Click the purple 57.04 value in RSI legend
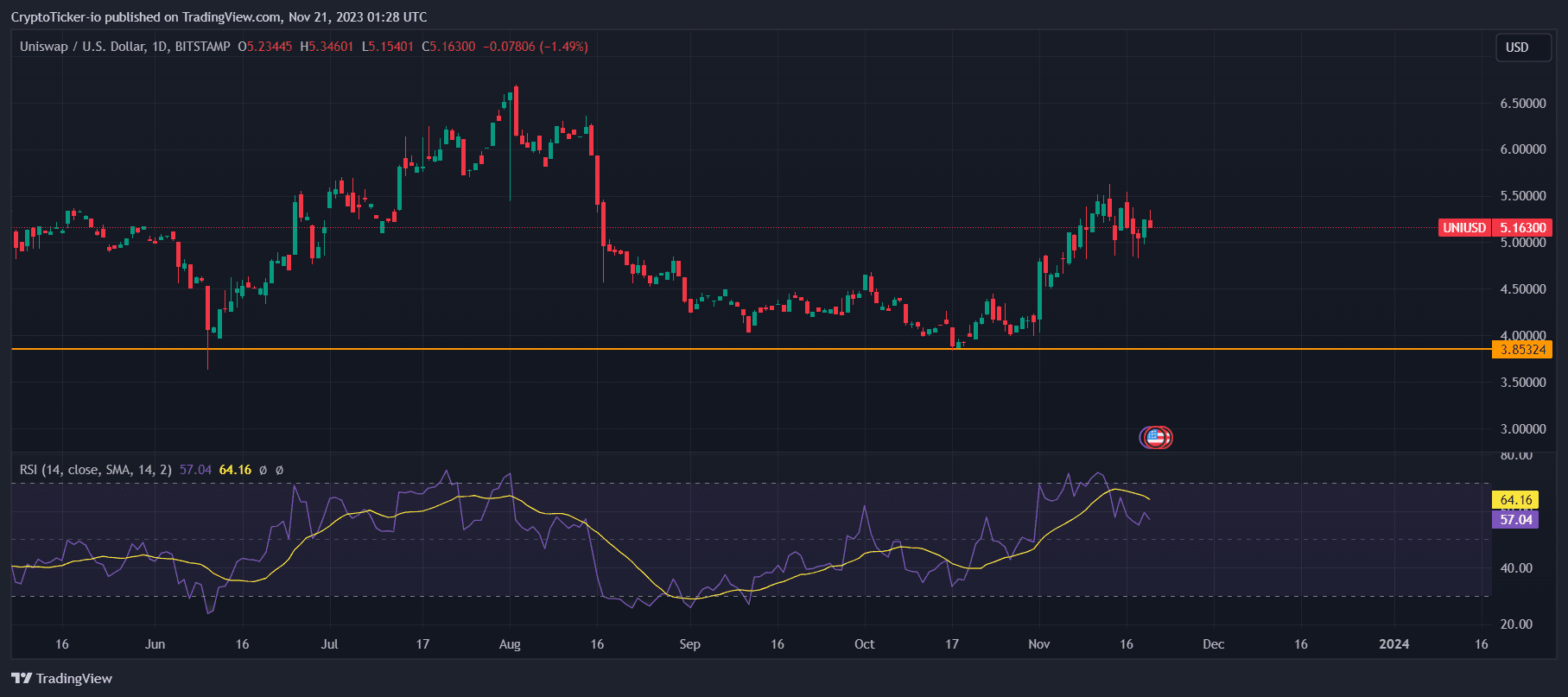The width and height of the screenshot is (1568, 697). pyautogui.click(x=195, y=470)
